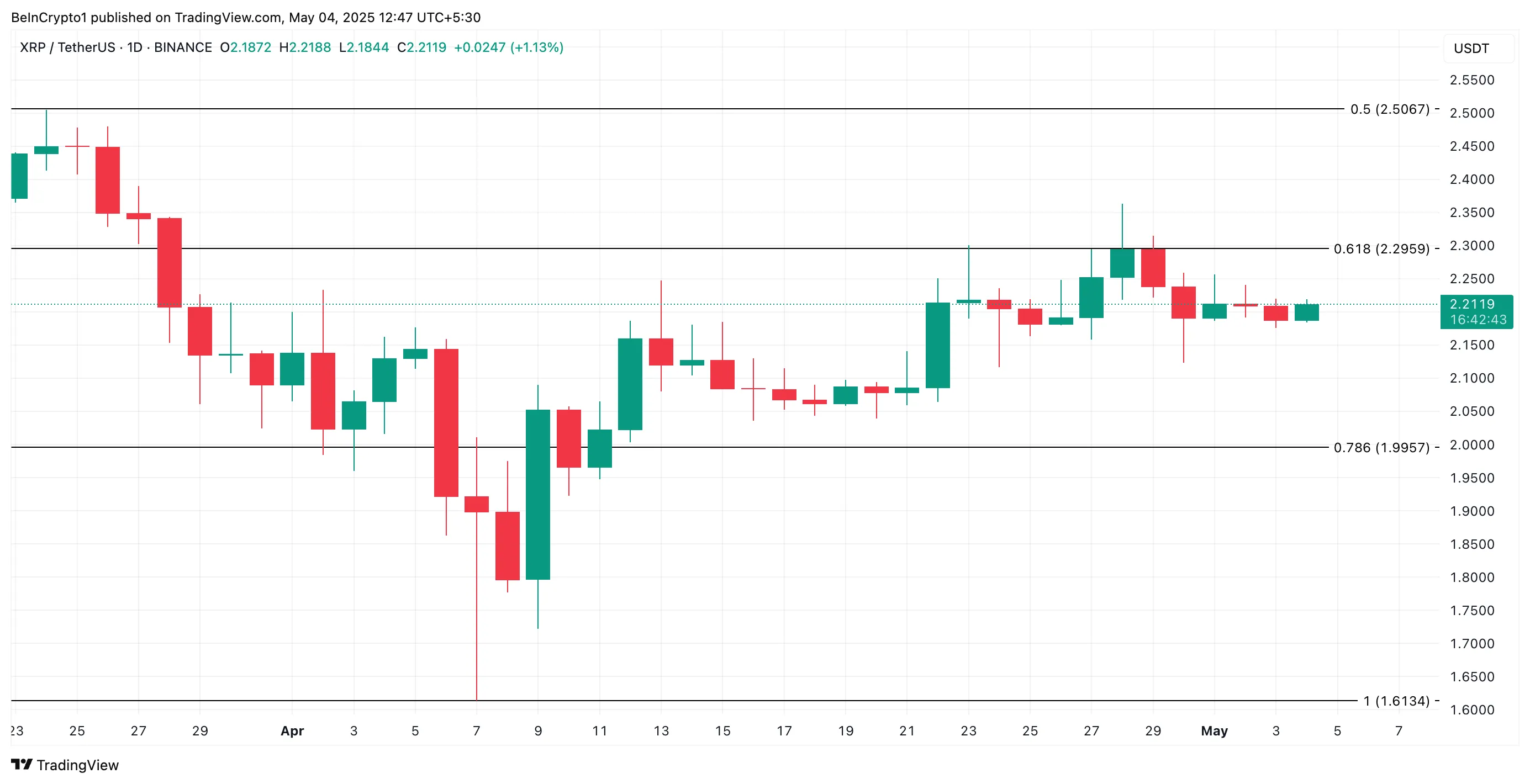Viewport: 1530px width, 784px height.
Task: Click the May label on the date axis
Action: point(1214,730)
